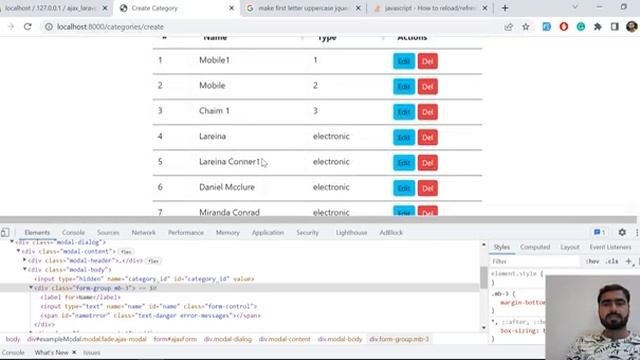The image size is (640, 360).
Task: Open the DevTools Lighthouse tab
Action: coord(351,233)
